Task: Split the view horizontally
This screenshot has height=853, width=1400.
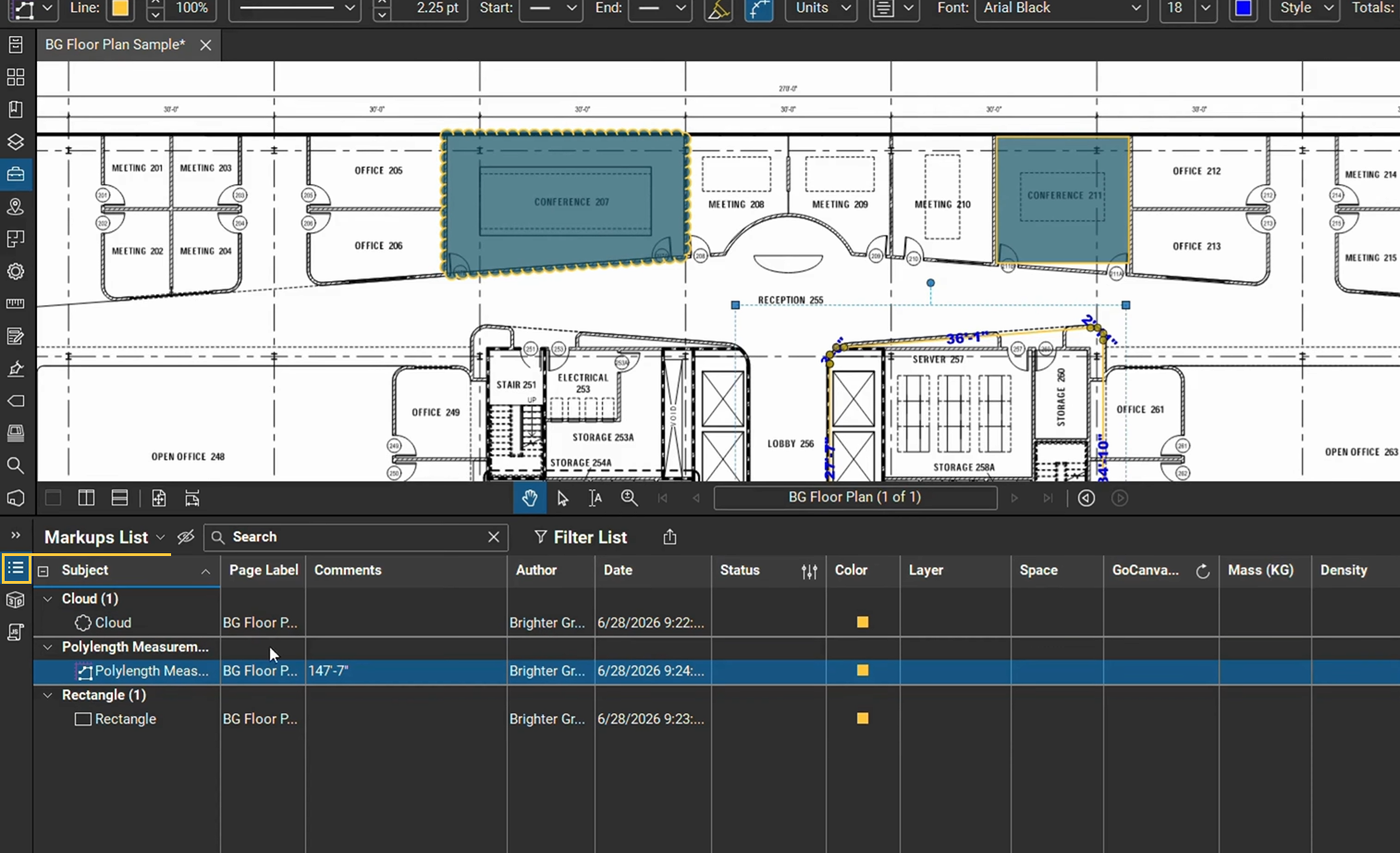Action: pos(119,498)
